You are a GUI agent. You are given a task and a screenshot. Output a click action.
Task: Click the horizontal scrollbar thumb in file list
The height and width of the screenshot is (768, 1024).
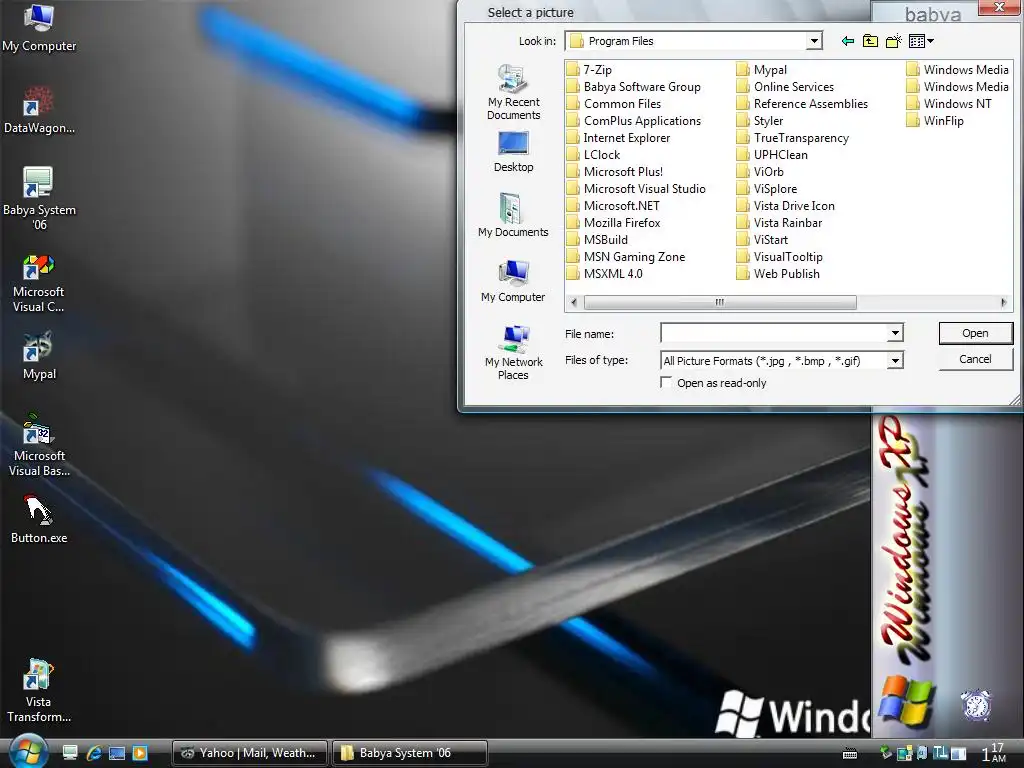[x=720, y=302]
